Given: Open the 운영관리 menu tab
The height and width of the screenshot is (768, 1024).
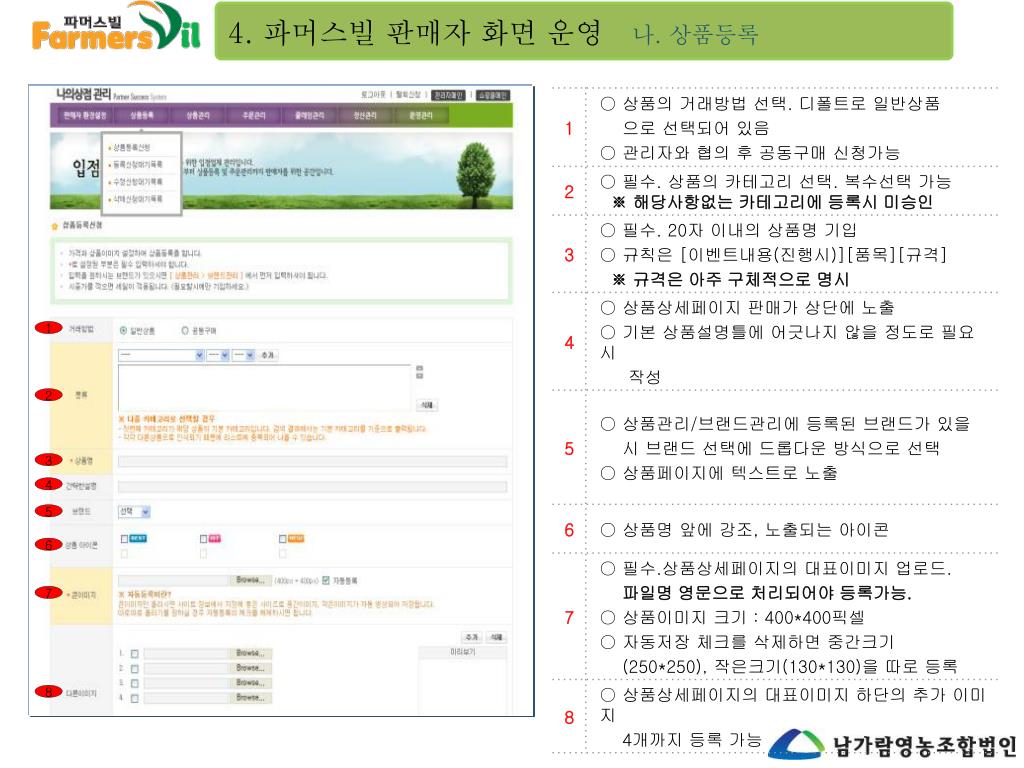Looking at the screenshot, I should pos(421,116).
